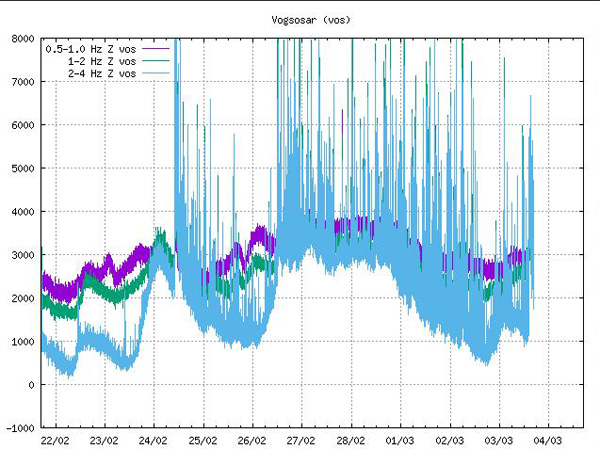Select the 2-4 Hz Z vos legend label
The image size is (600, 449).
pyautogui.click(x=103, y=74)
